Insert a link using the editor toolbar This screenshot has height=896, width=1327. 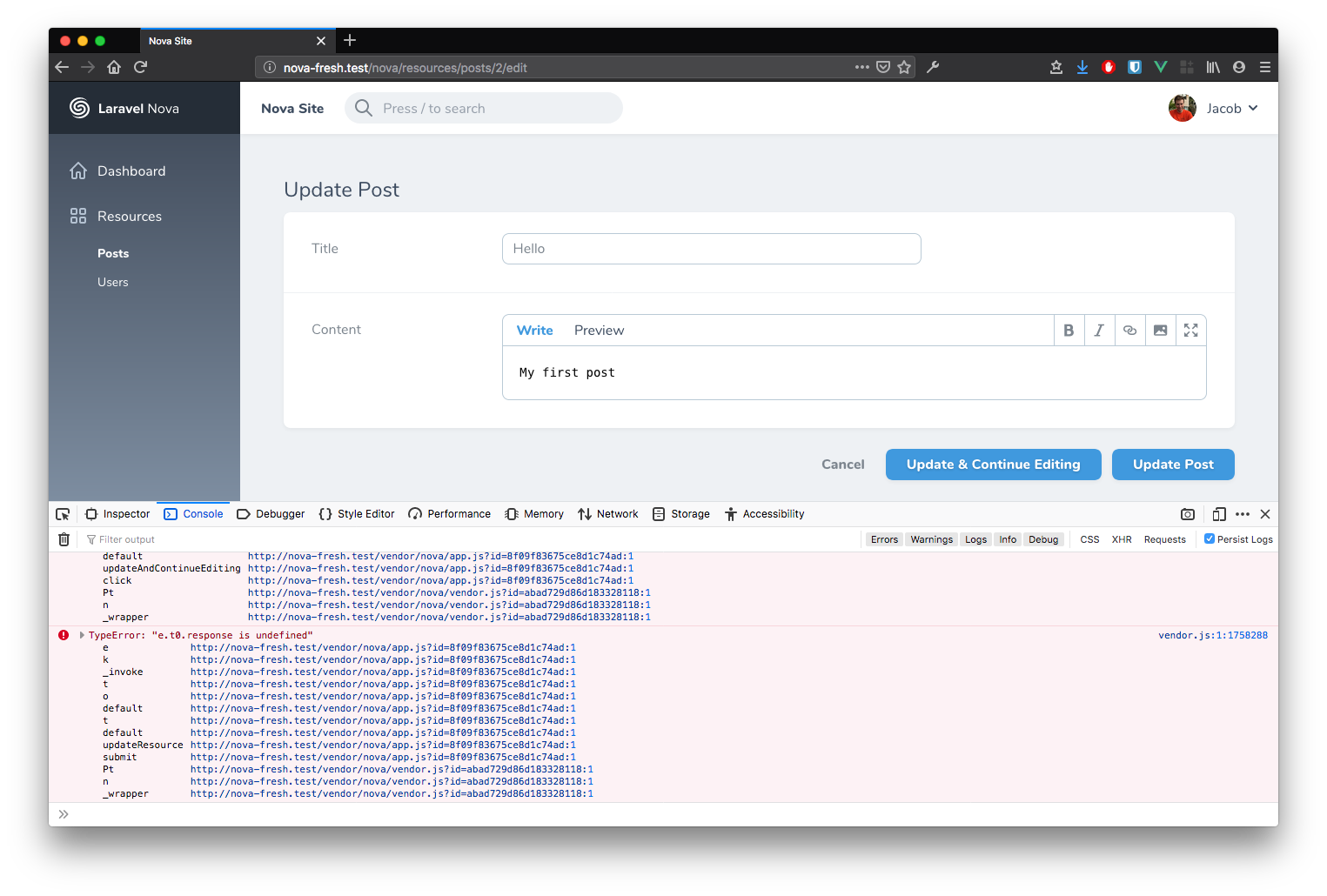coord(1129,330)
